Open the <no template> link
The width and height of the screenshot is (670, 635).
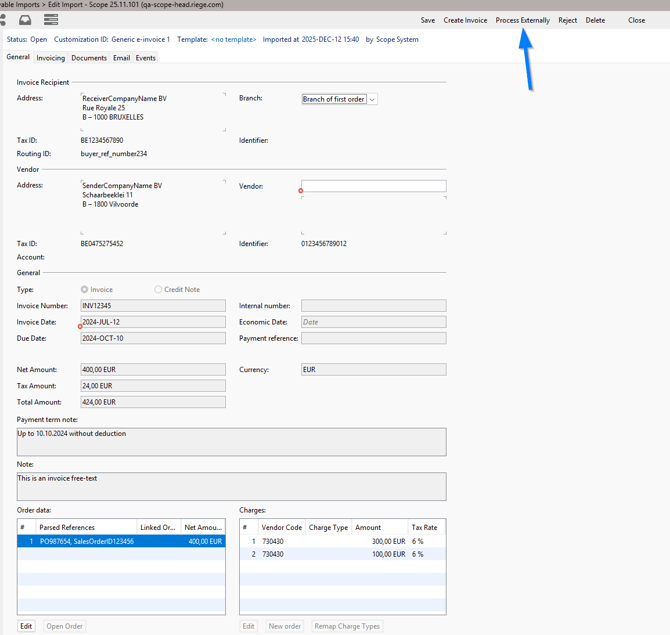click(233, 40)
